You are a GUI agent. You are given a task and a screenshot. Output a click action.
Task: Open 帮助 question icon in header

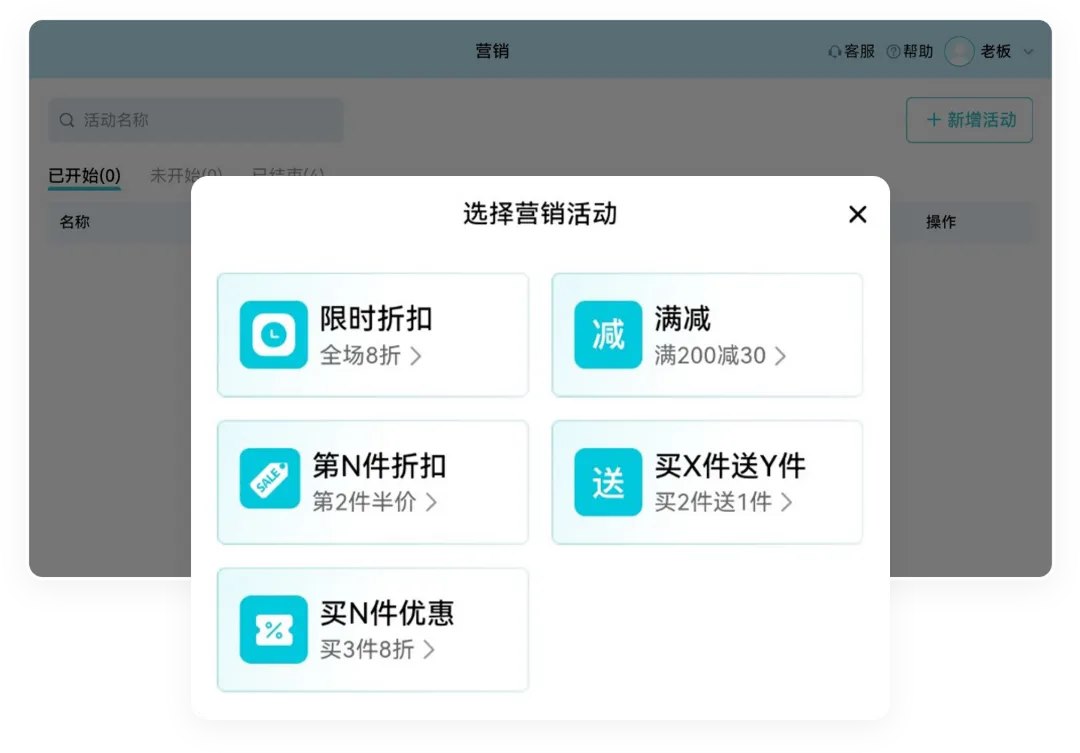(x=893, y=52)
